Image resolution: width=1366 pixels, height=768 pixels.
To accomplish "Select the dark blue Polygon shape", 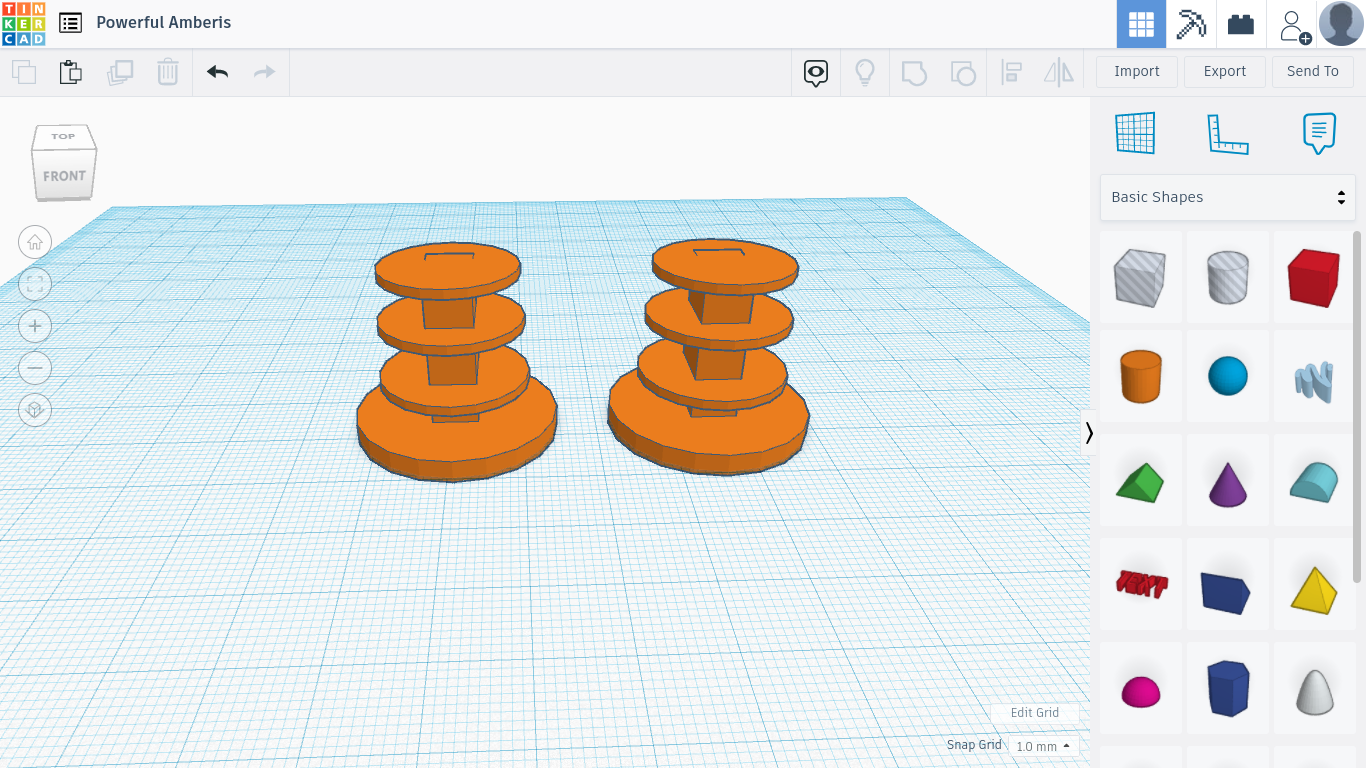I will pos(1228,688).
